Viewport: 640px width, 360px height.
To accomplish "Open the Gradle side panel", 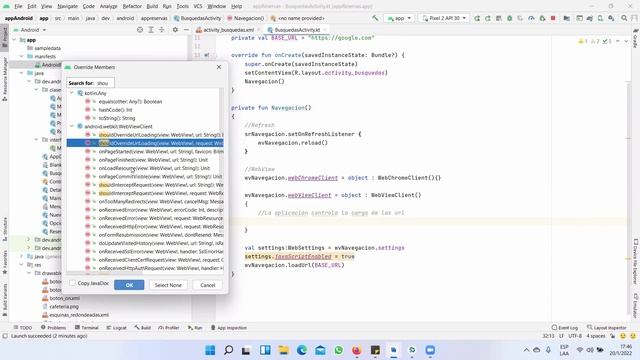I will (636, 39).
